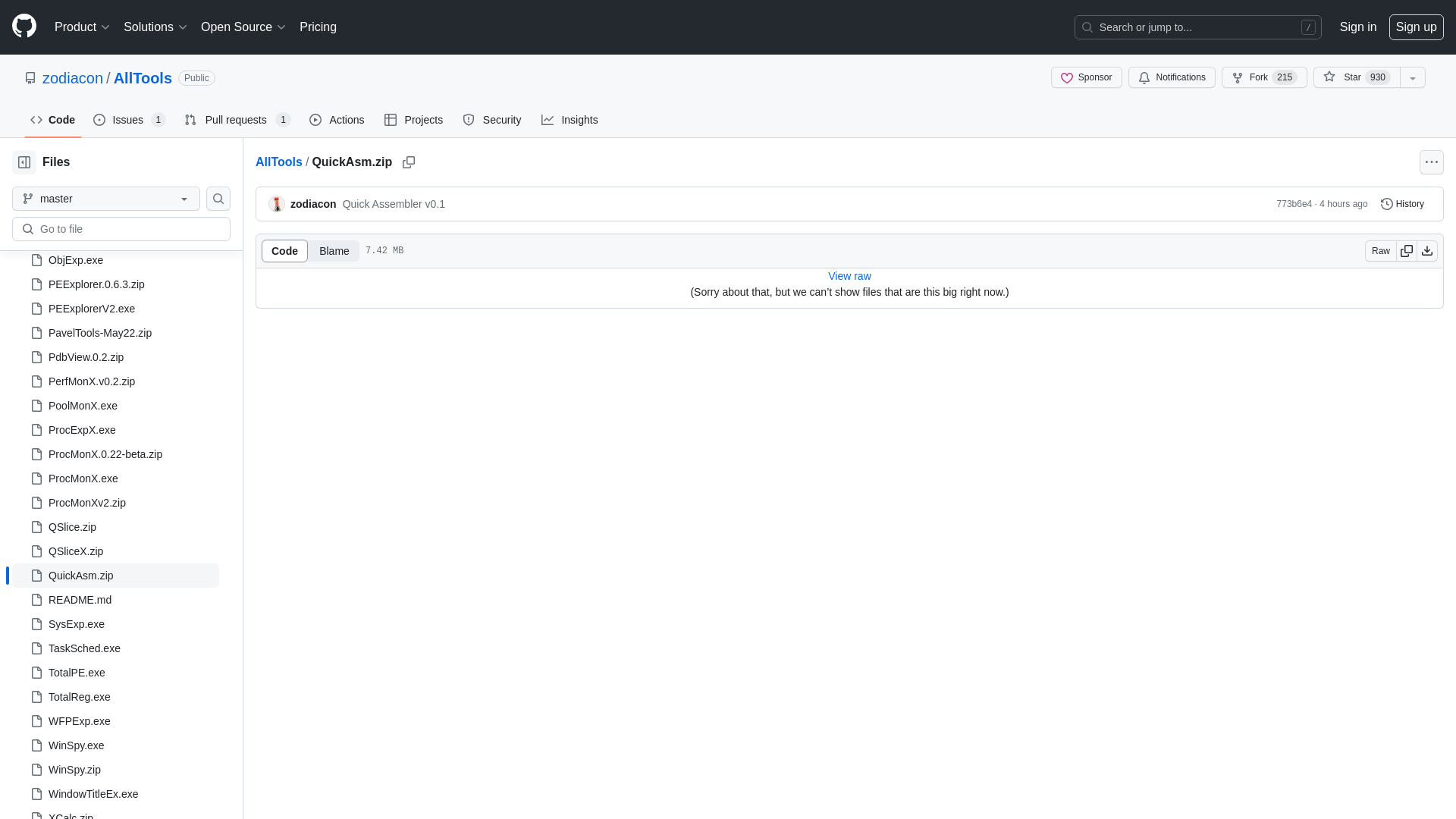This screenshot has height=819, width=1456.
Task: Open commit hash 773b6e4
Action: (x=1294, y=204)
